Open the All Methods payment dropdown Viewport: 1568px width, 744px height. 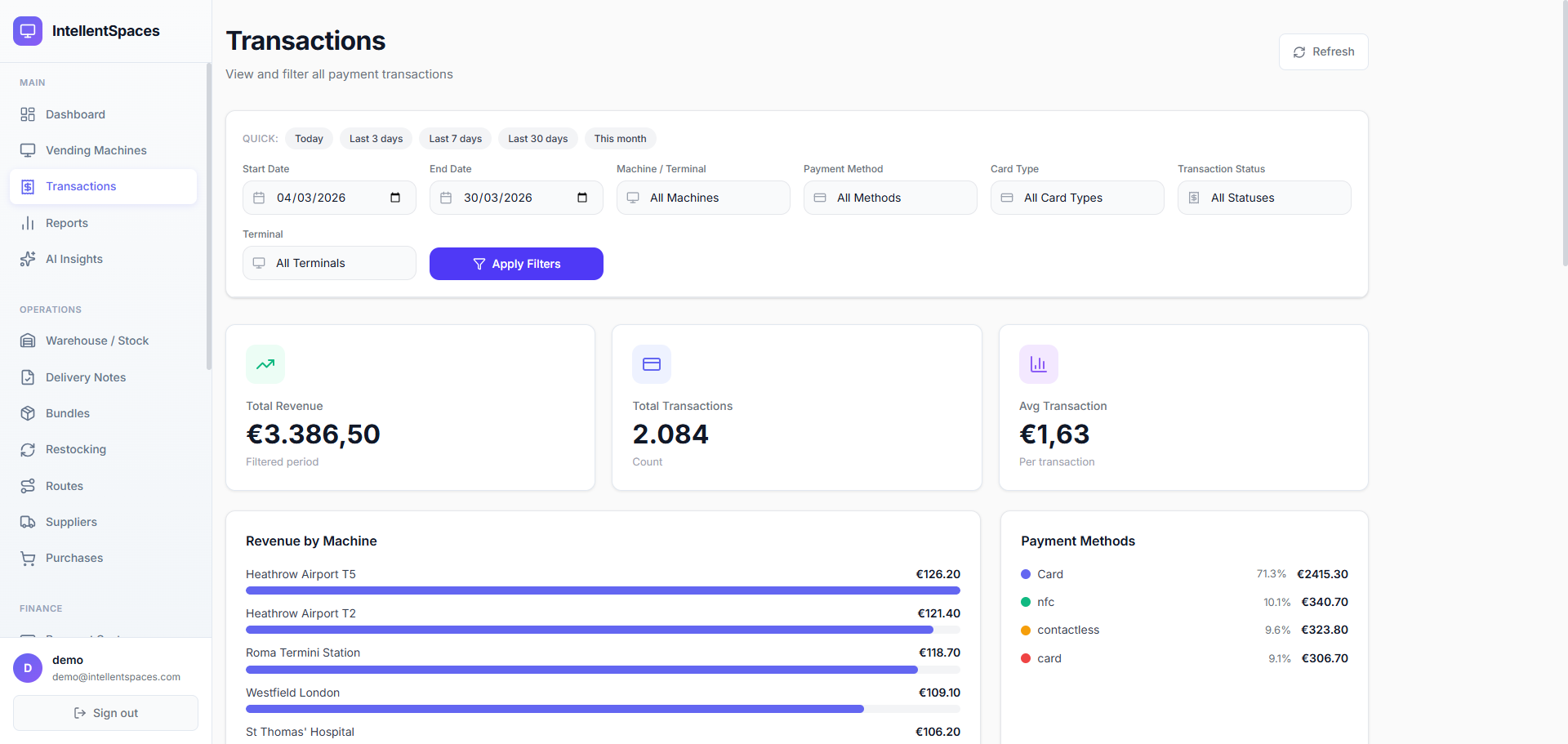click(x=890, y=198)
